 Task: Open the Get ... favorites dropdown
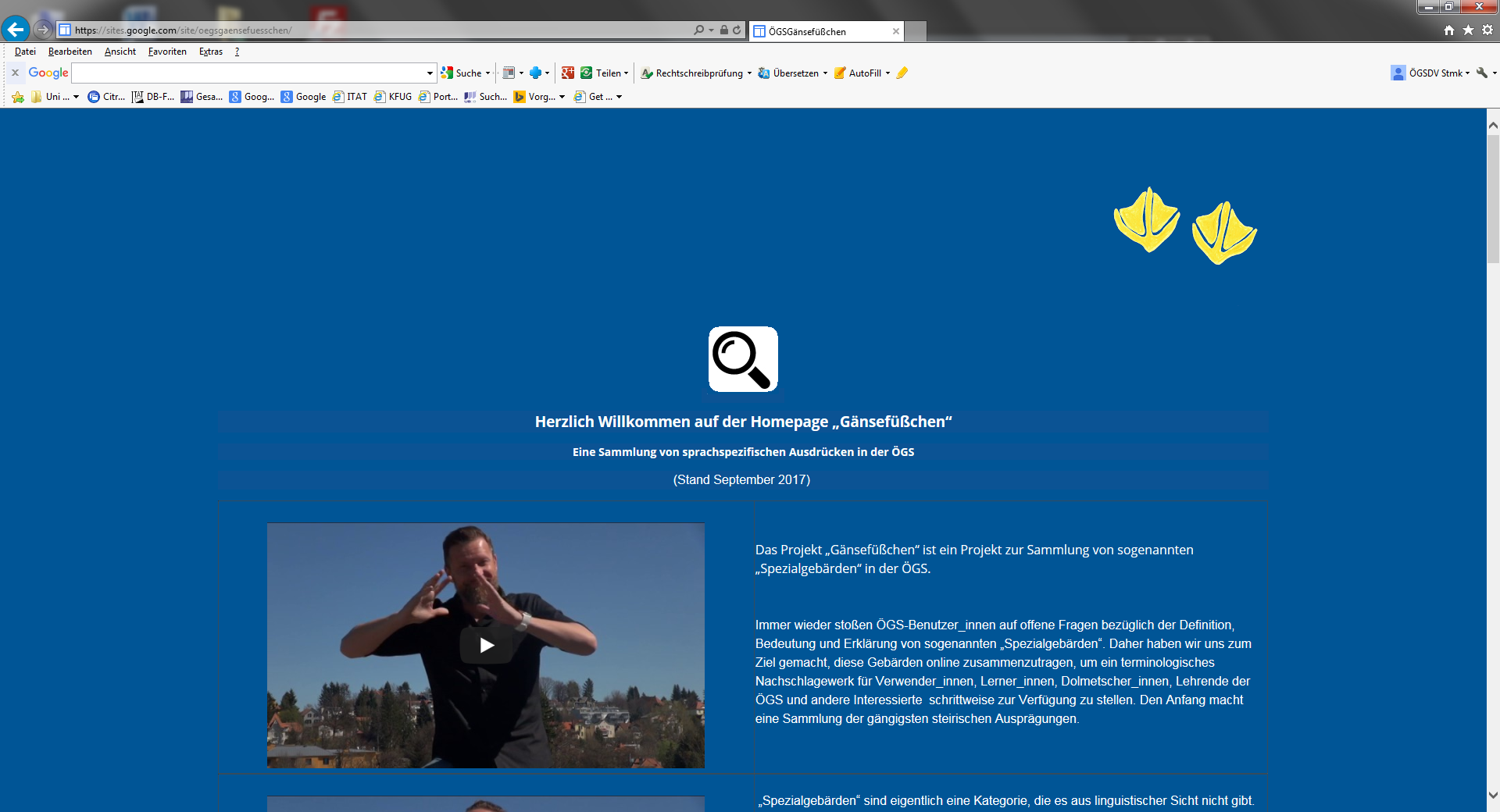(x=598, y=97)
